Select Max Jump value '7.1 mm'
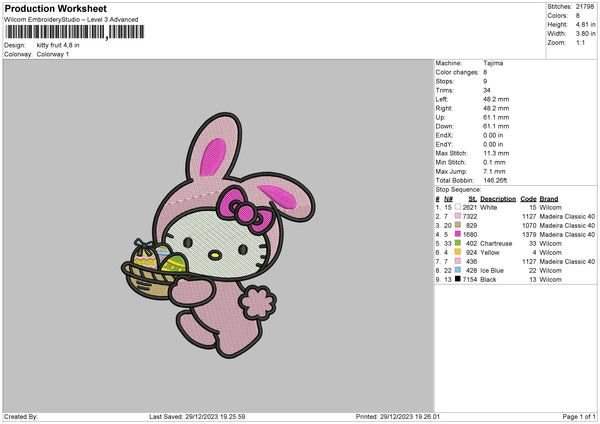 (494, 171)
